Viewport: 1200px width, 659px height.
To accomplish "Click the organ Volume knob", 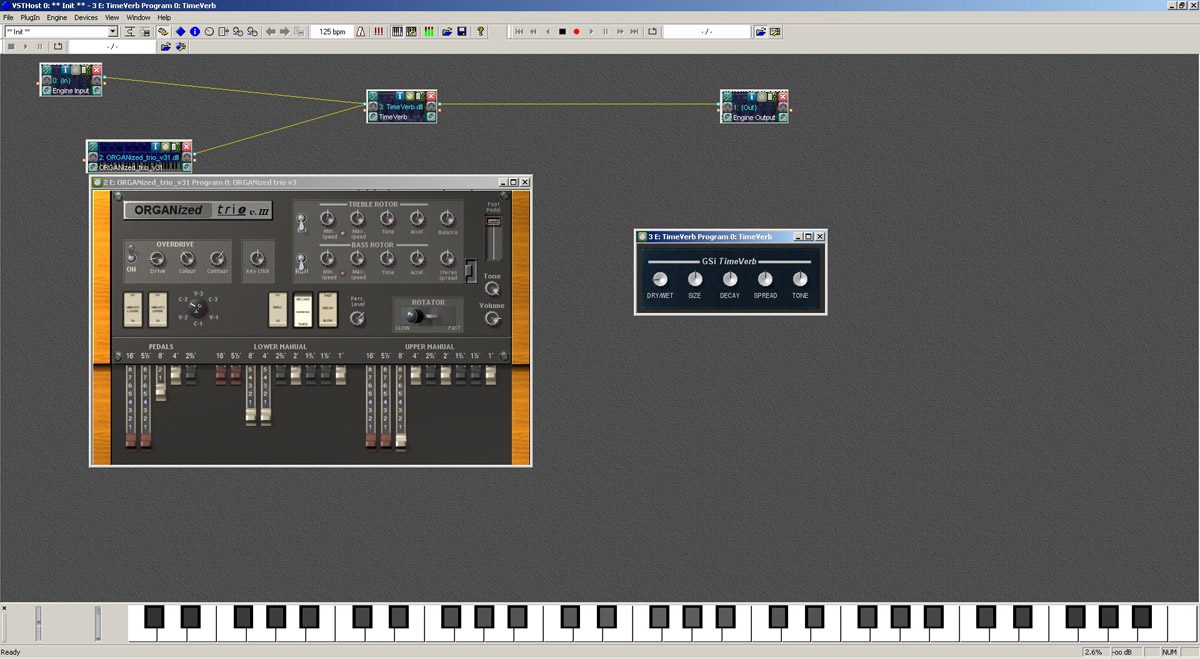I will (492, 318).
